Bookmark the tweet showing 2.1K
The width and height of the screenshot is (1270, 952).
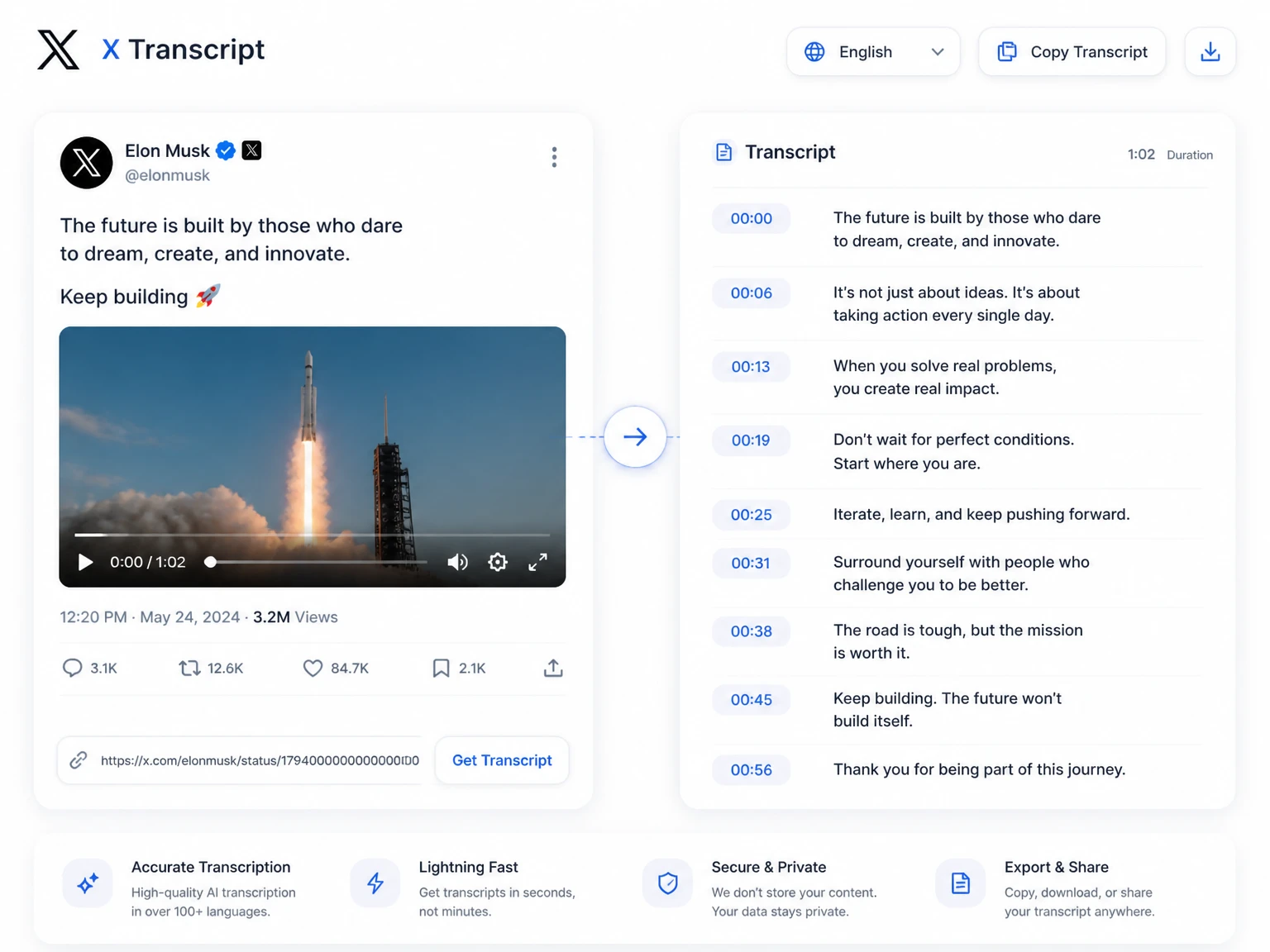coord(442,668)
